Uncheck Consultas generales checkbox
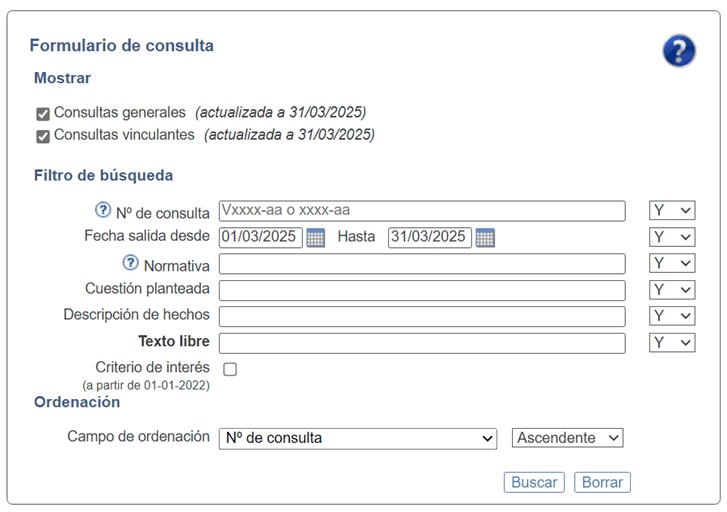This screenshot has width=727, height=512. coord(43,113)
